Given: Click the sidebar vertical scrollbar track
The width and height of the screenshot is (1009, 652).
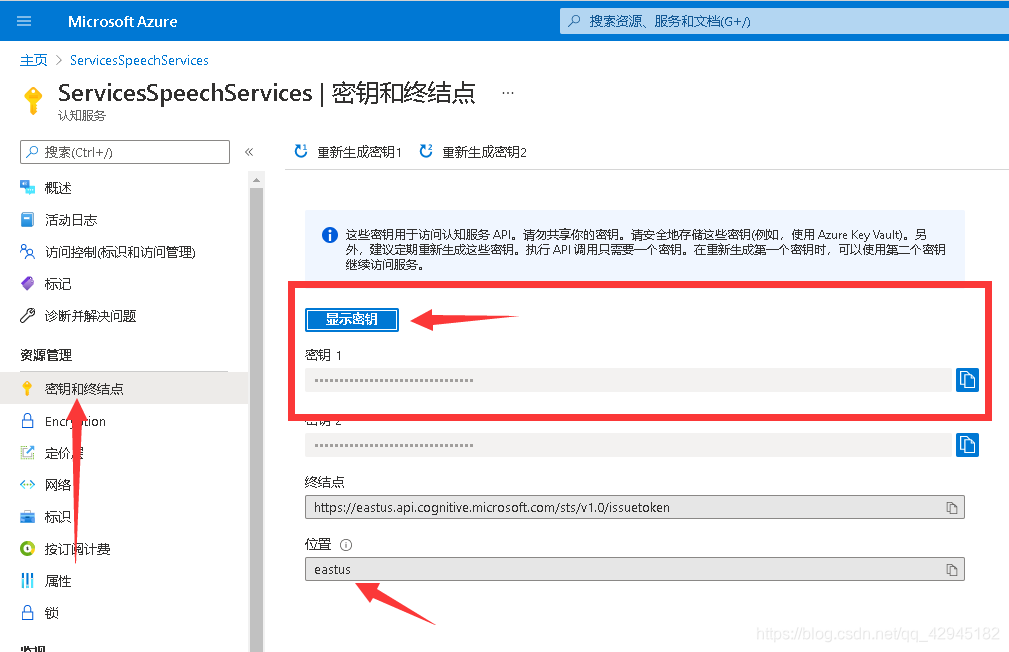Looking at the screenshot, I should [x=256, y=418].
